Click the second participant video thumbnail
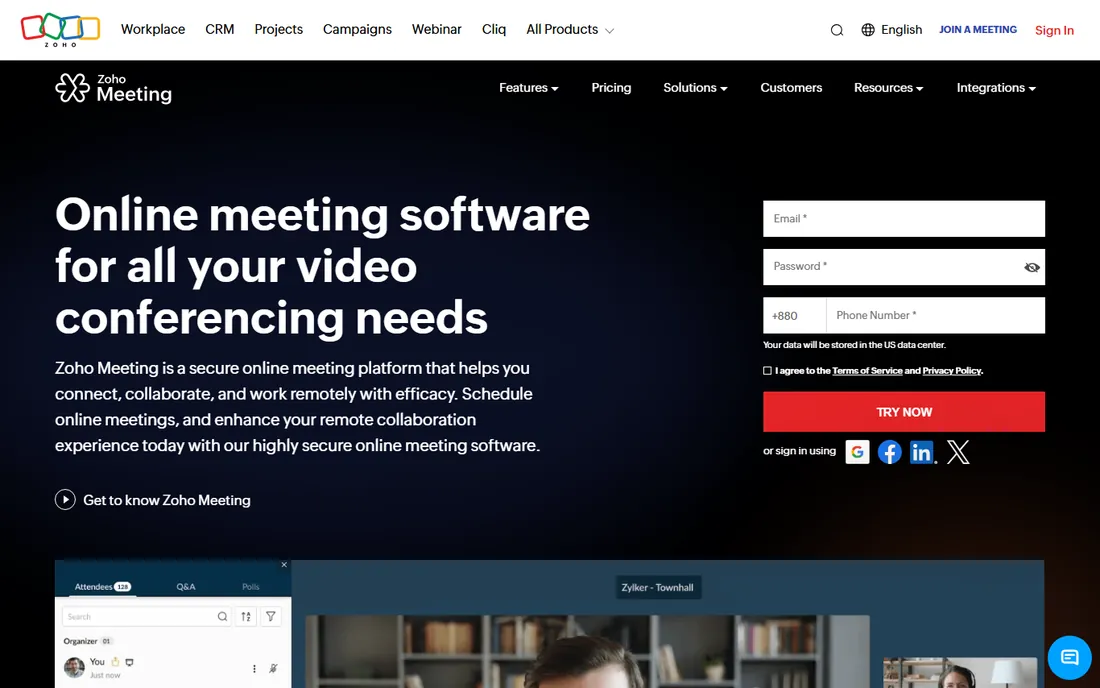Image resolution: width=1100 pixels, height=688 pixels. [x=959, y=673]
